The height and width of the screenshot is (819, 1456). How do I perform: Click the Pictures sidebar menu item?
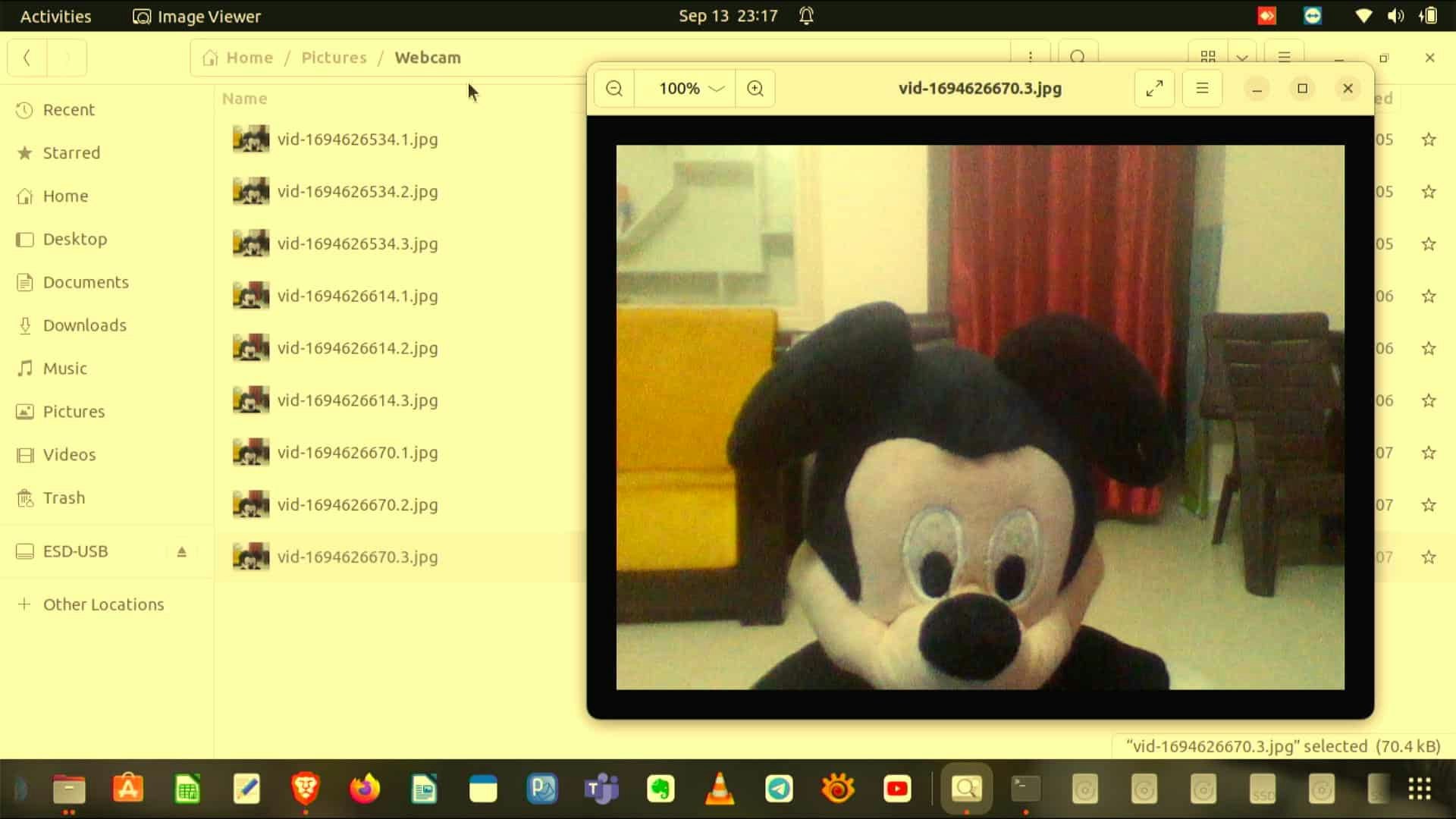pyautogui.click(x=74, y=411)
